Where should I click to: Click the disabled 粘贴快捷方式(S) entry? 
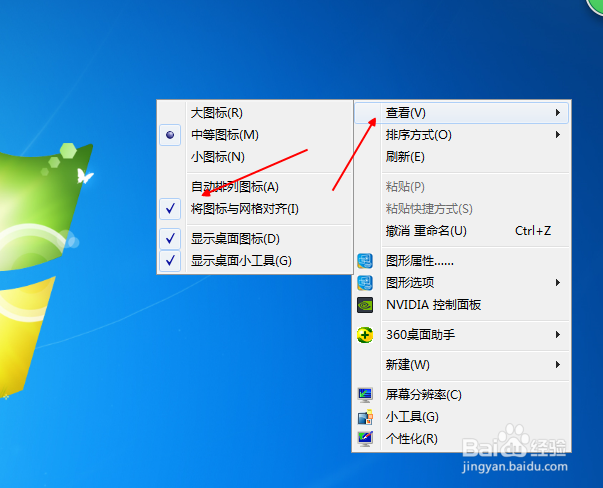click(x=461, y=209)
